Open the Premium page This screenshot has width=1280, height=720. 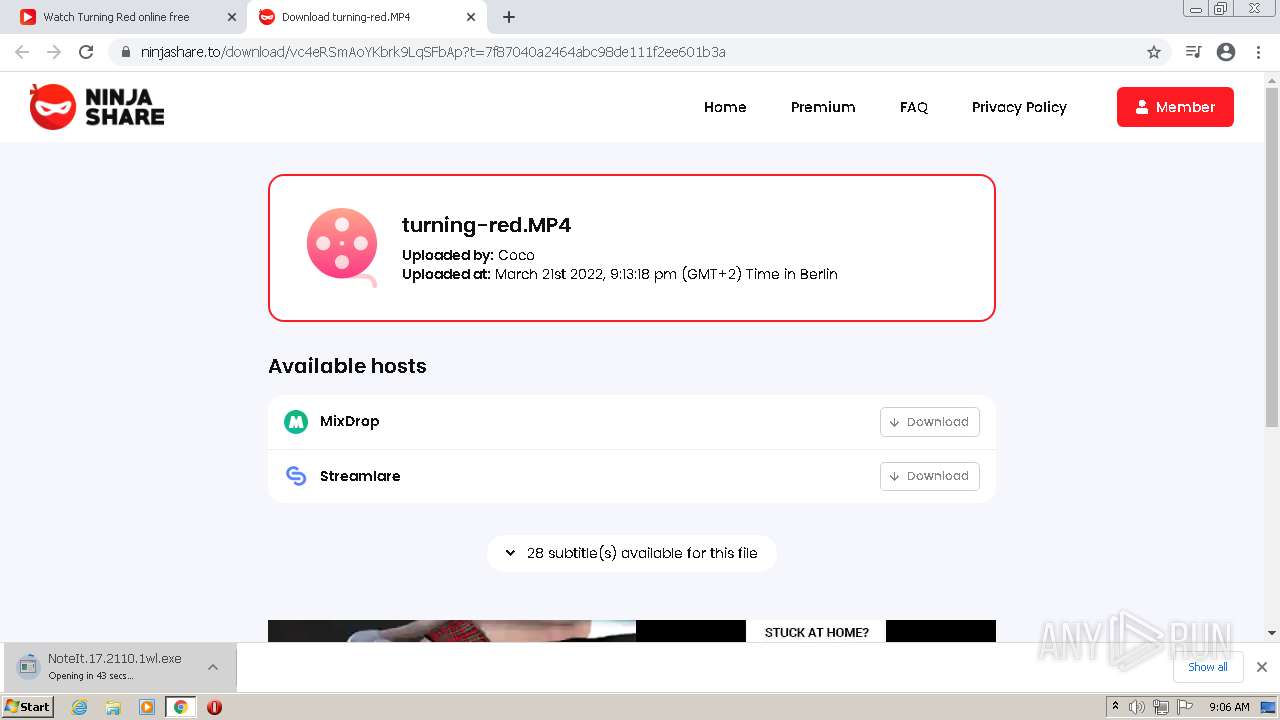[x=823, y=107]
